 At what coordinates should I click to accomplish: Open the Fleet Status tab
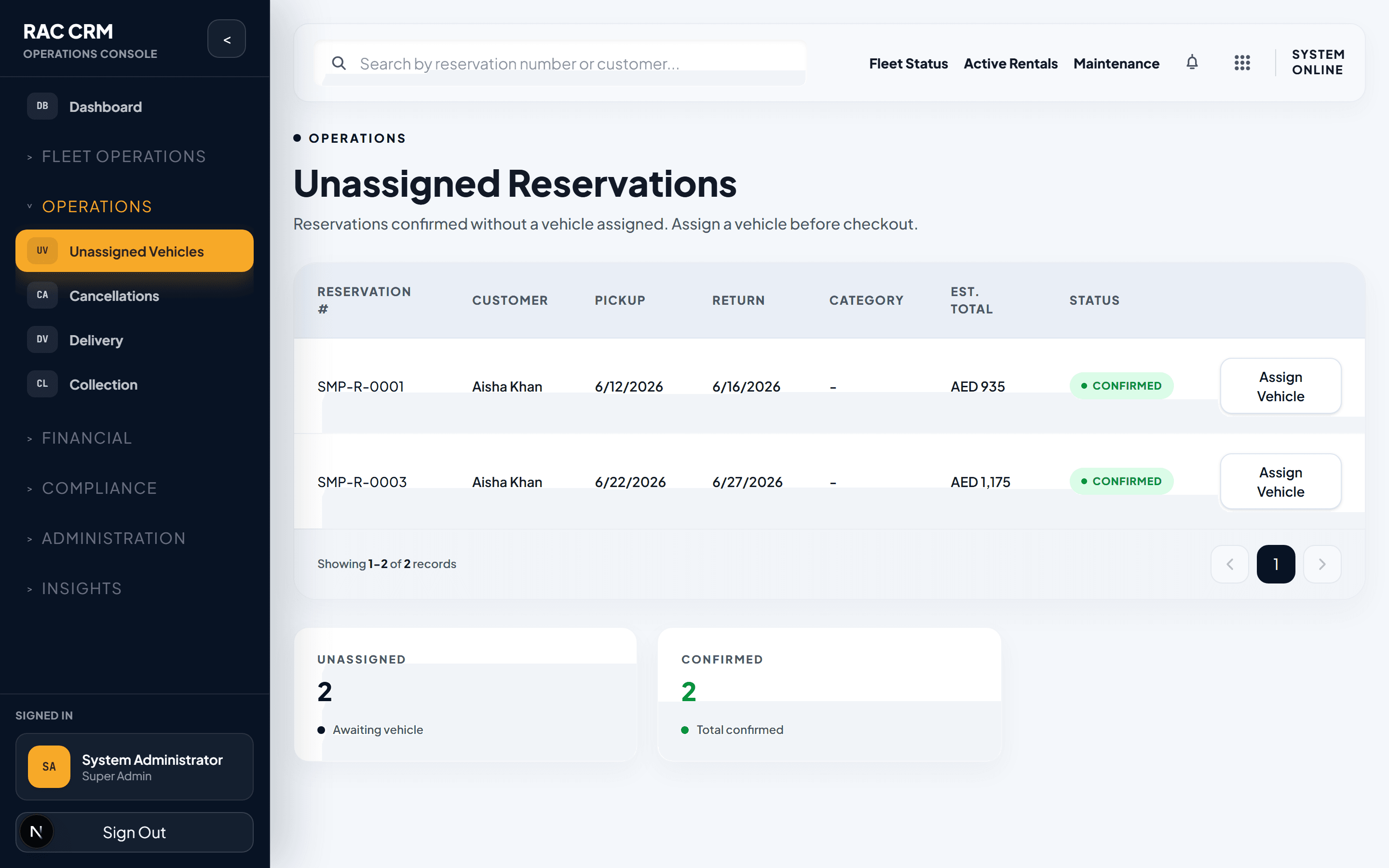pyautogui.click(x=908, y=63)
